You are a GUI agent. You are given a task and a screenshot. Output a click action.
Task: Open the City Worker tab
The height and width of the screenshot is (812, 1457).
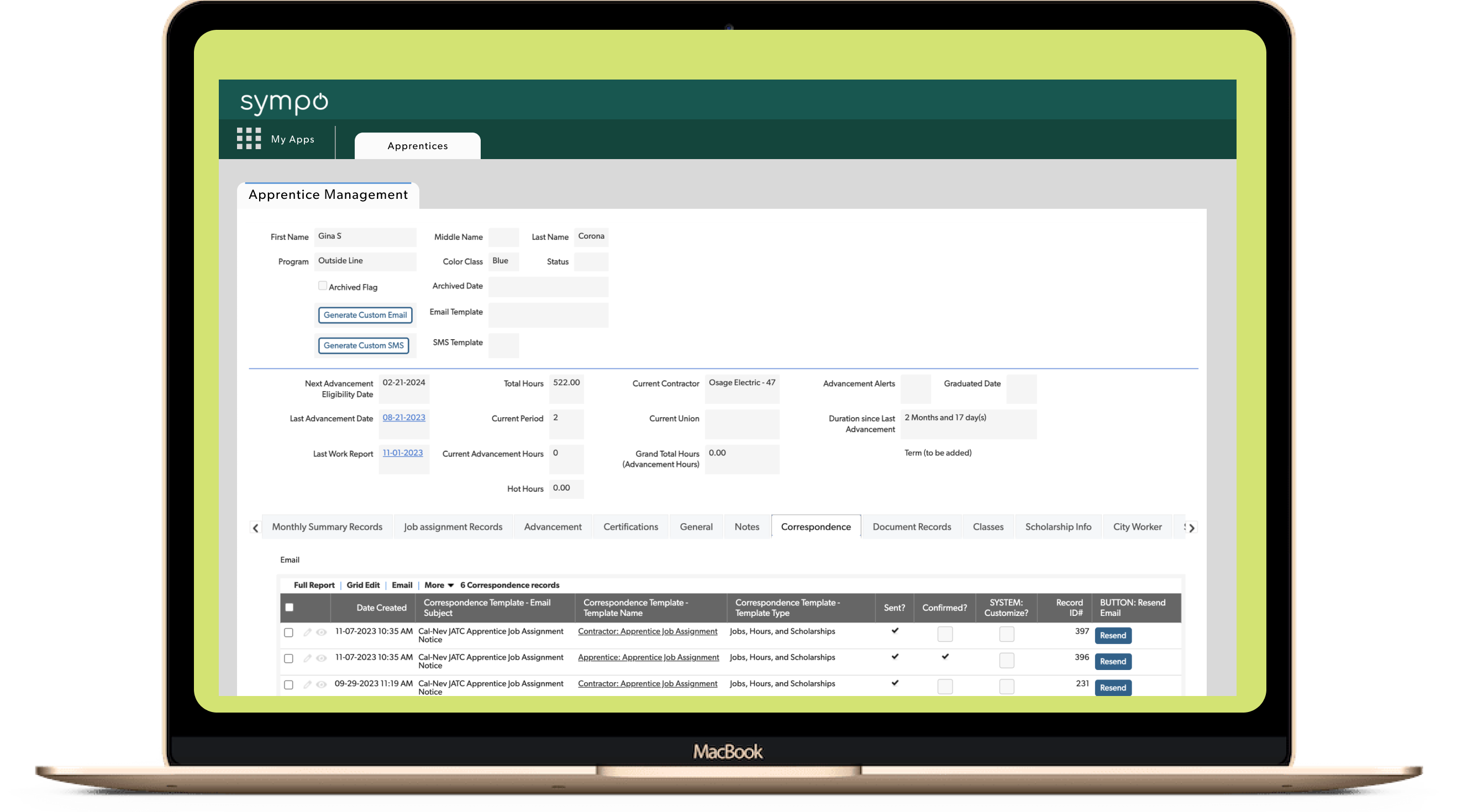coord(1138,526)
